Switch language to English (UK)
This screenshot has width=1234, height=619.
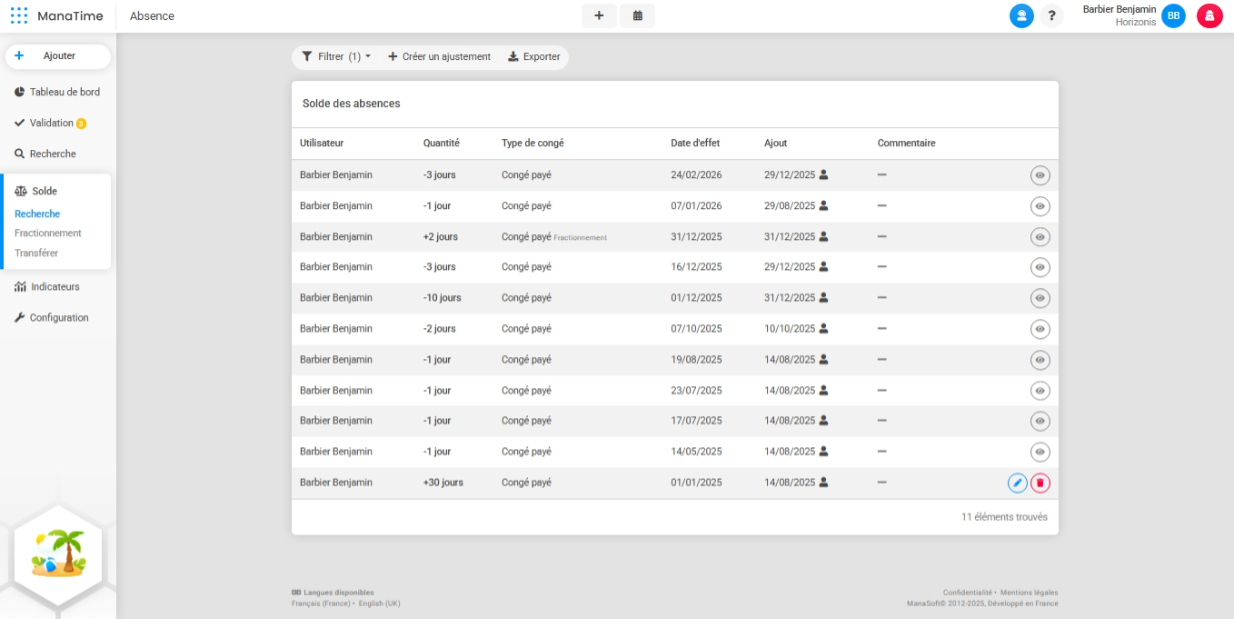click(379, 603)
